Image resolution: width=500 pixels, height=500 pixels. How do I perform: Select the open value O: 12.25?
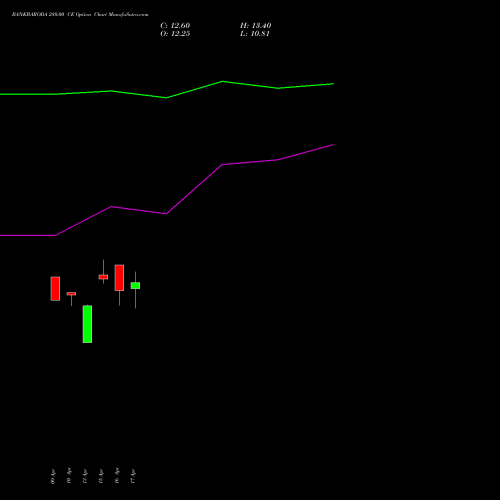tap(175, 34)
